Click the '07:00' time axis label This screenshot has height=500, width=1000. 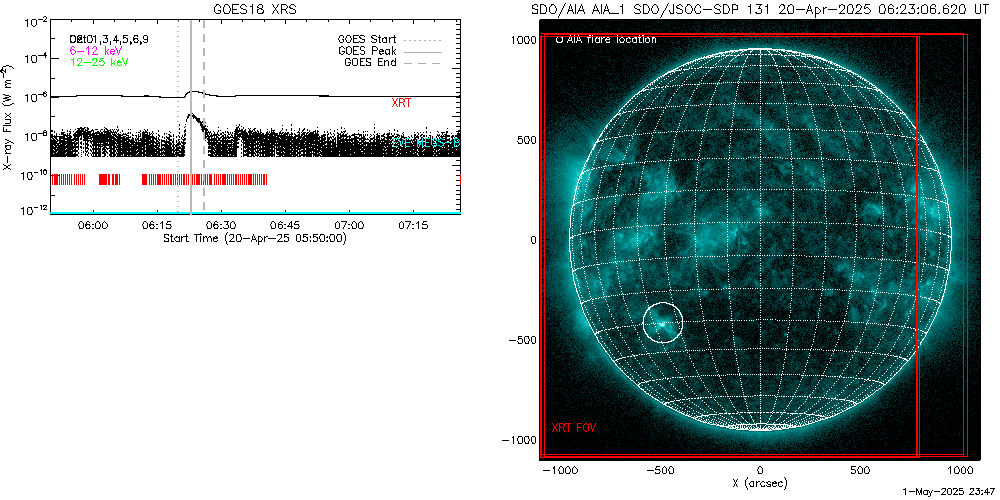350,226
